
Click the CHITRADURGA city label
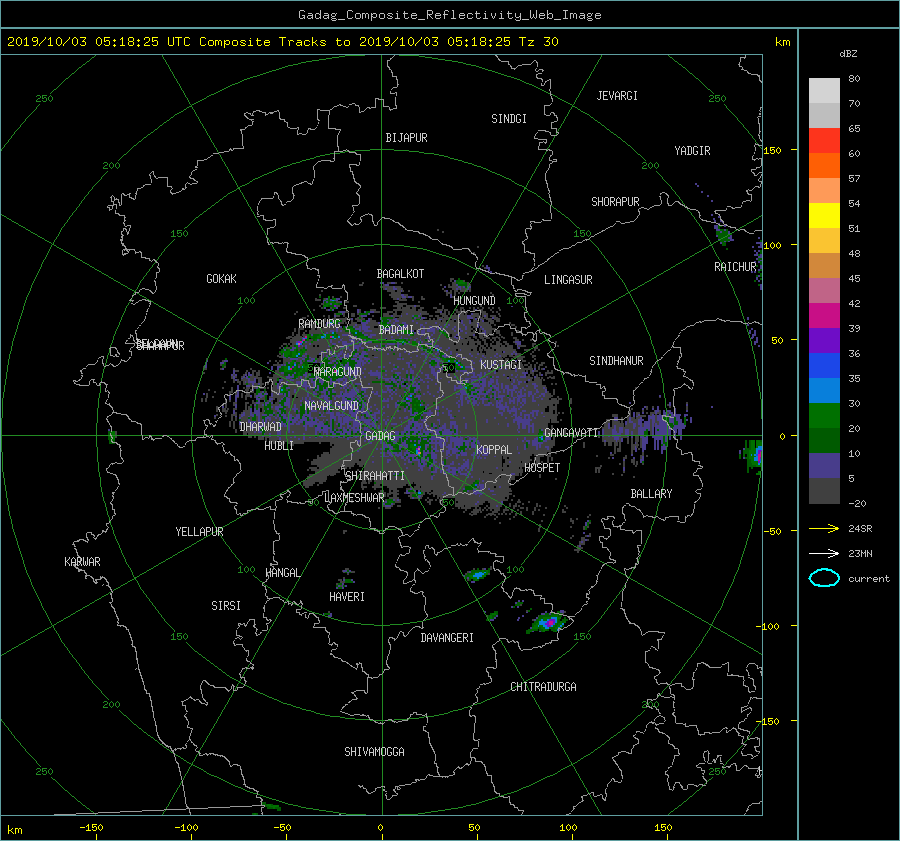point(543,687)
